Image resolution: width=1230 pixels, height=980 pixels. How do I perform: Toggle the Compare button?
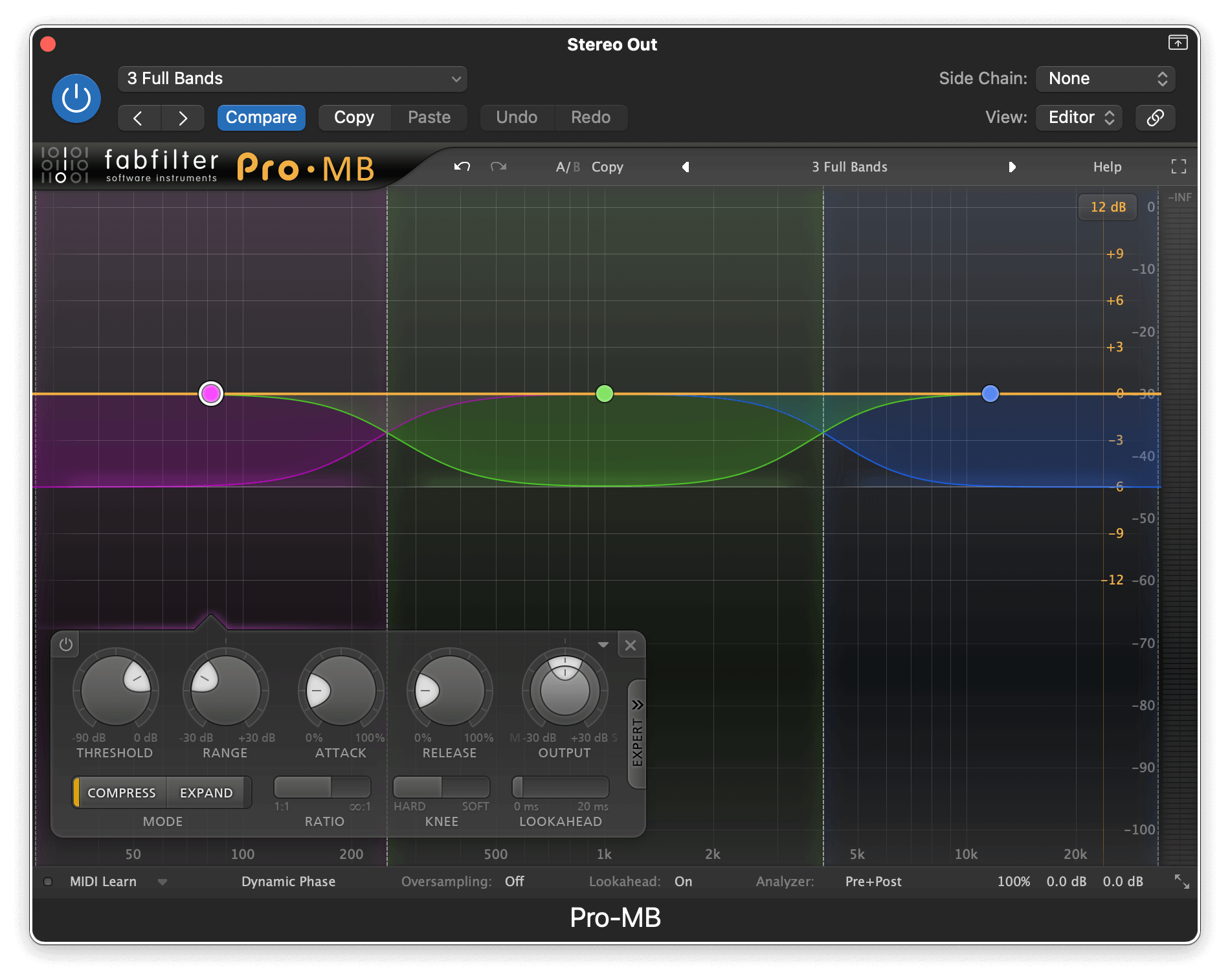261,118
